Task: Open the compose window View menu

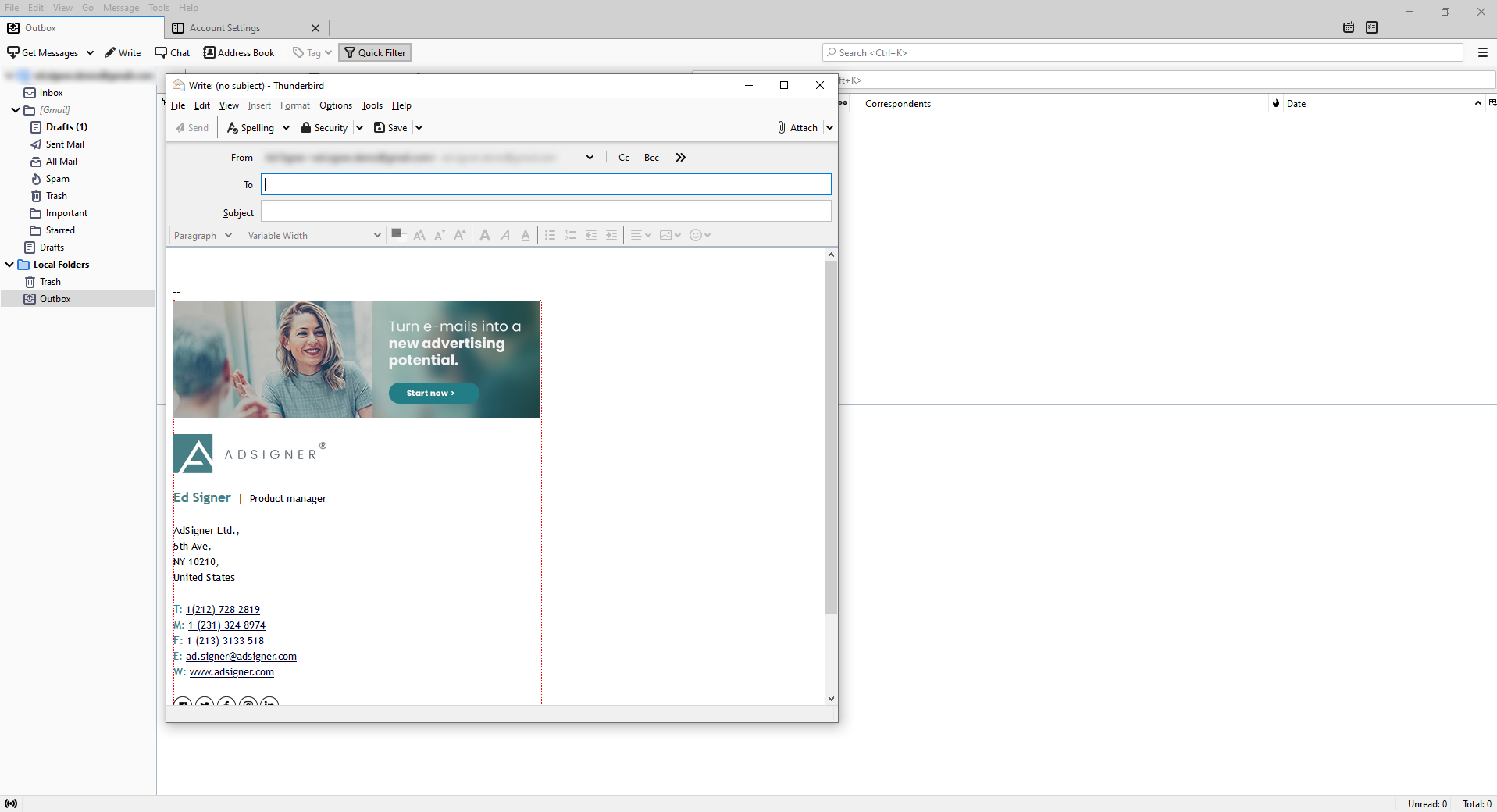Action: [229, 105]
